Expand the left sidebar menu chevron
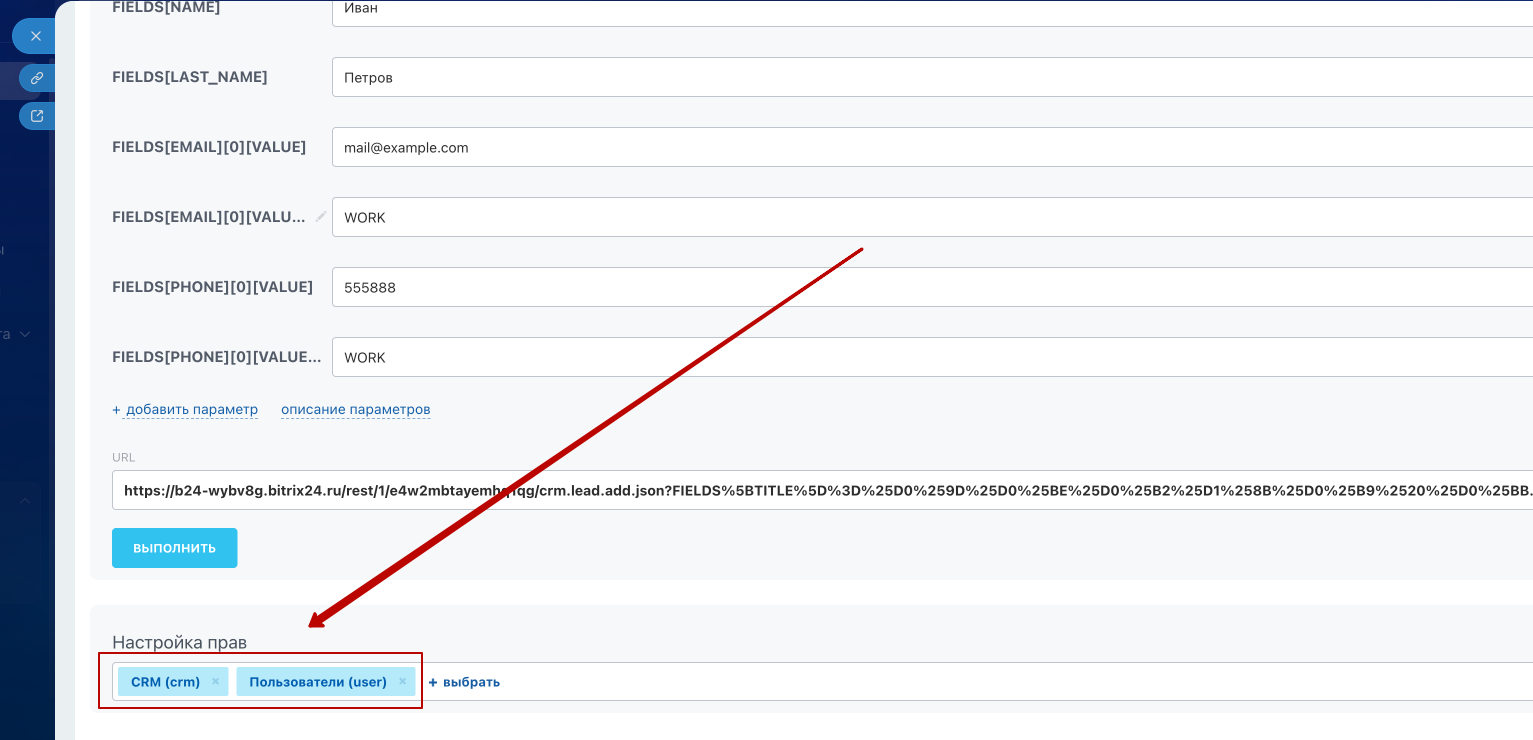The height and width of the screenshot is (740, 1533). click(x=25, y=334)
